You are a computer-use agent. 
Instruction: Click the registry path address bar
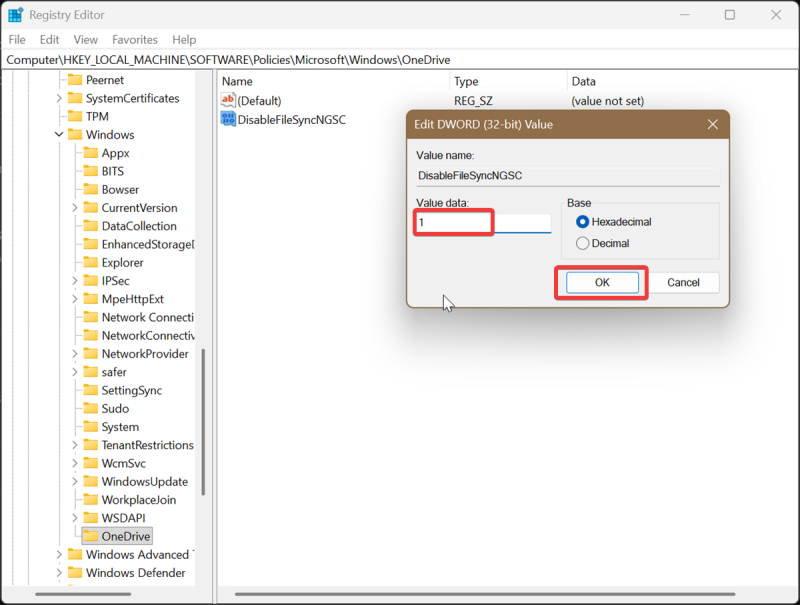[x=400, y=60]
